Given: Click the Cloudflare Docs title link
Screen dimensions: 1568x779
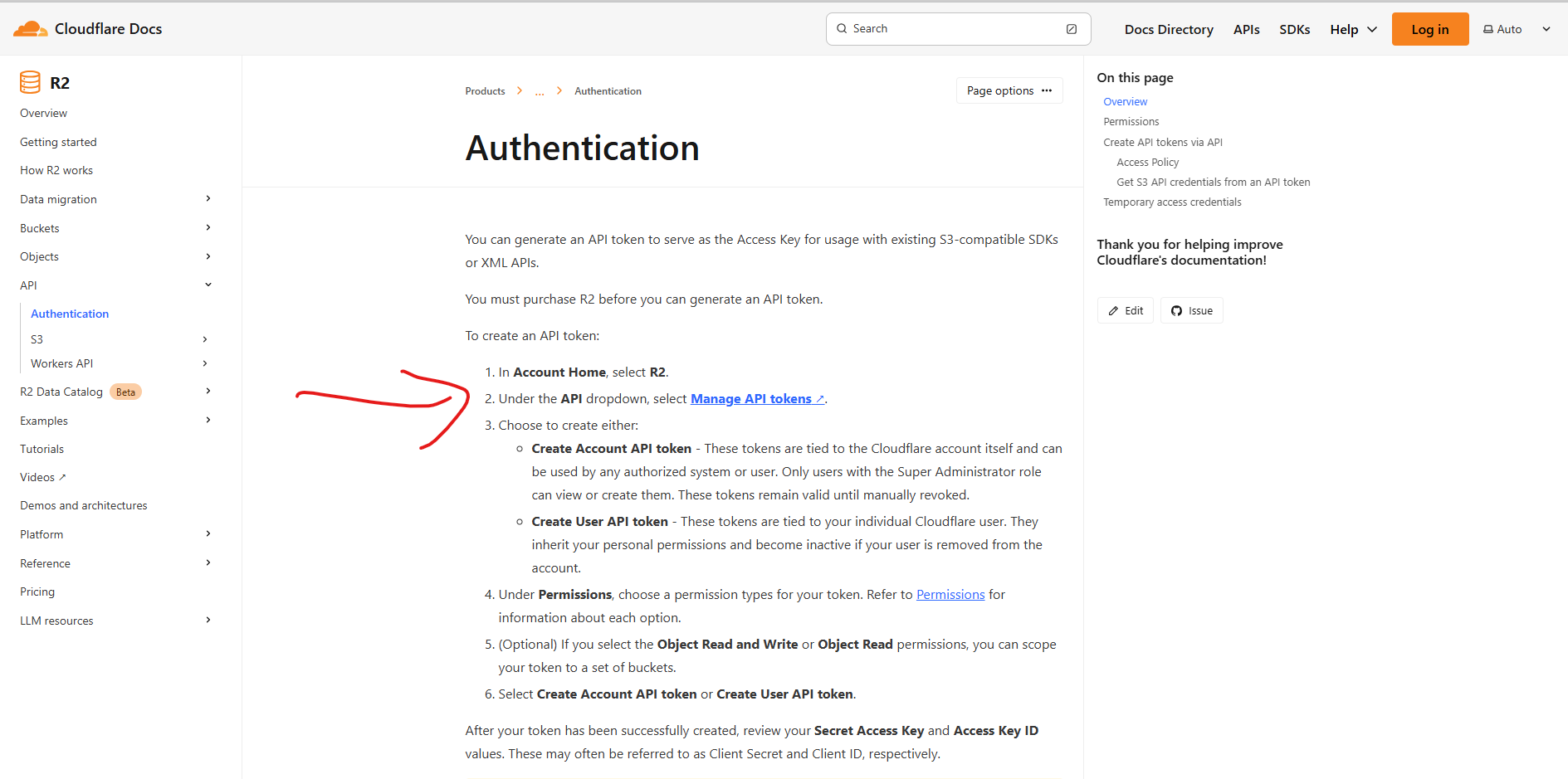Looking at the screenshot, I should 108,29.
